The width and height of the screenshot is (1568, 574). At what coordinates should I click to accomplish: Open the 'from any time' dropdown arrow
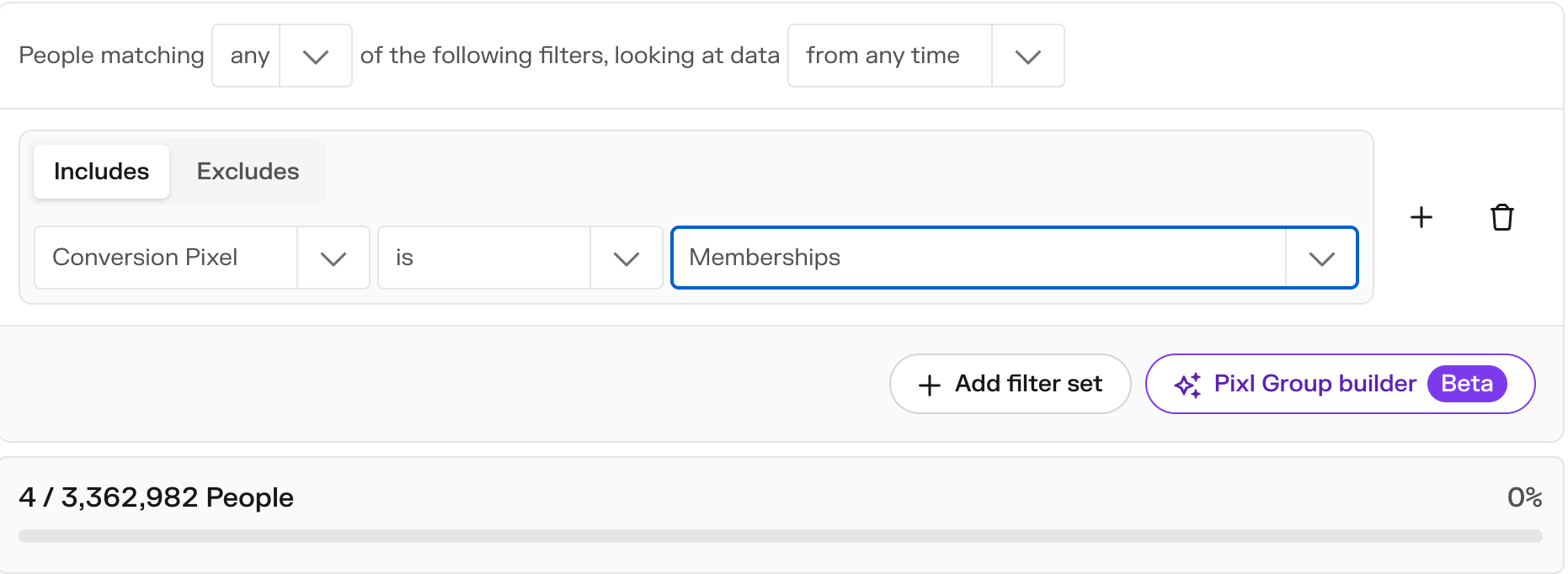[x=1028, y=56]
